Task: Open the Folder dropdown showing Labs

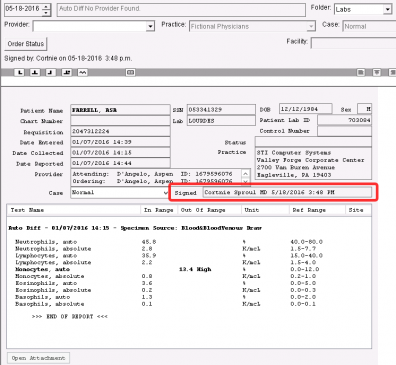Action: point(387,9)
